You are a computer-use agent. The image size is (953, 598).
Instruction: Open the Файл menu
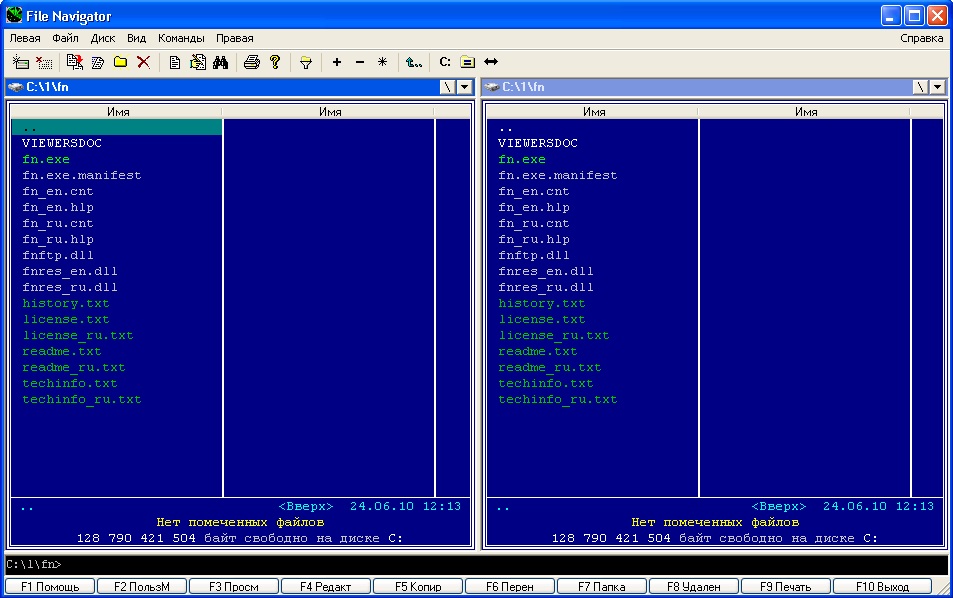tap(65, 38)
